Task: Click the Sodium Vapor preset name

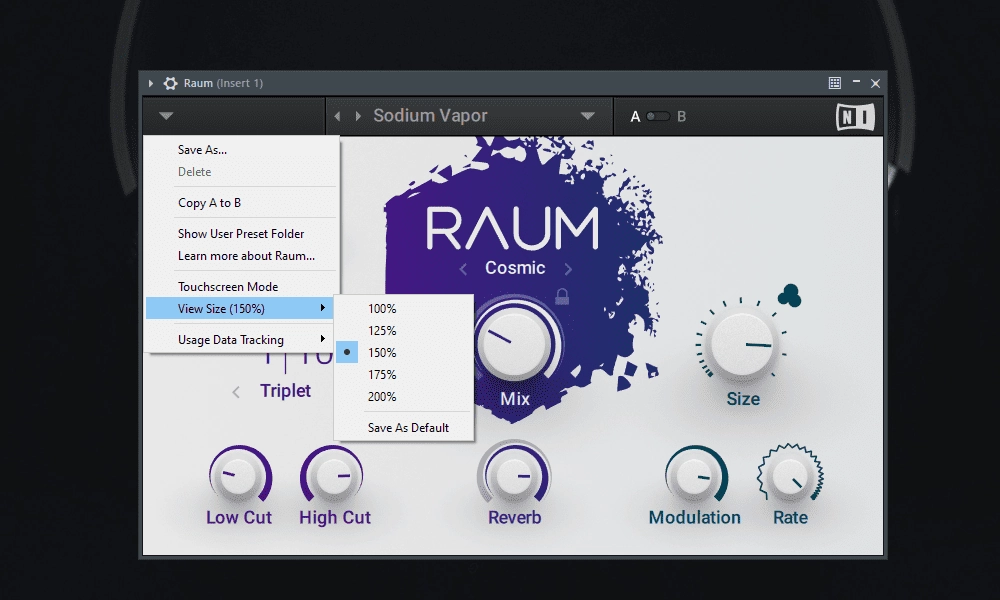Action: [x=430, y=115]
